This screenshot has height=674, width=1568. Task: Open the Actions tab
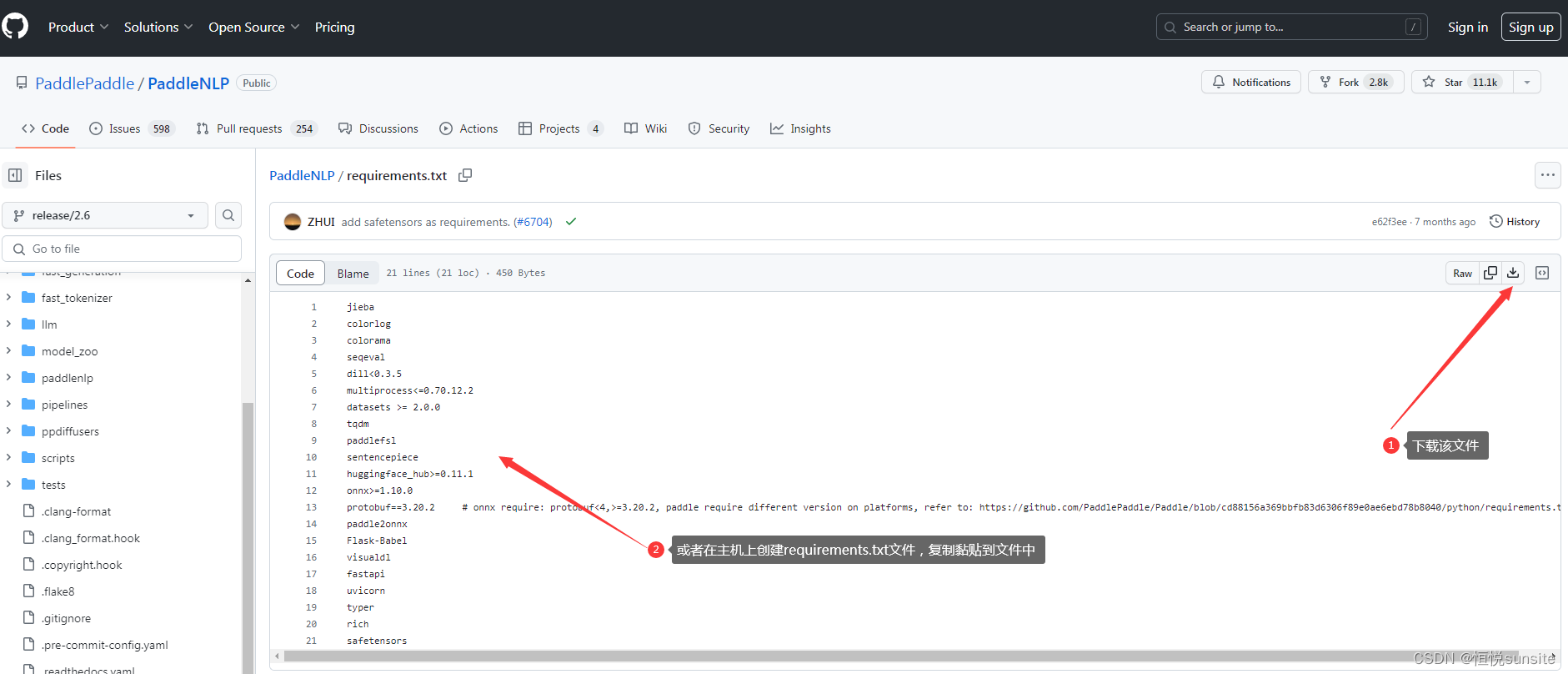468,128
